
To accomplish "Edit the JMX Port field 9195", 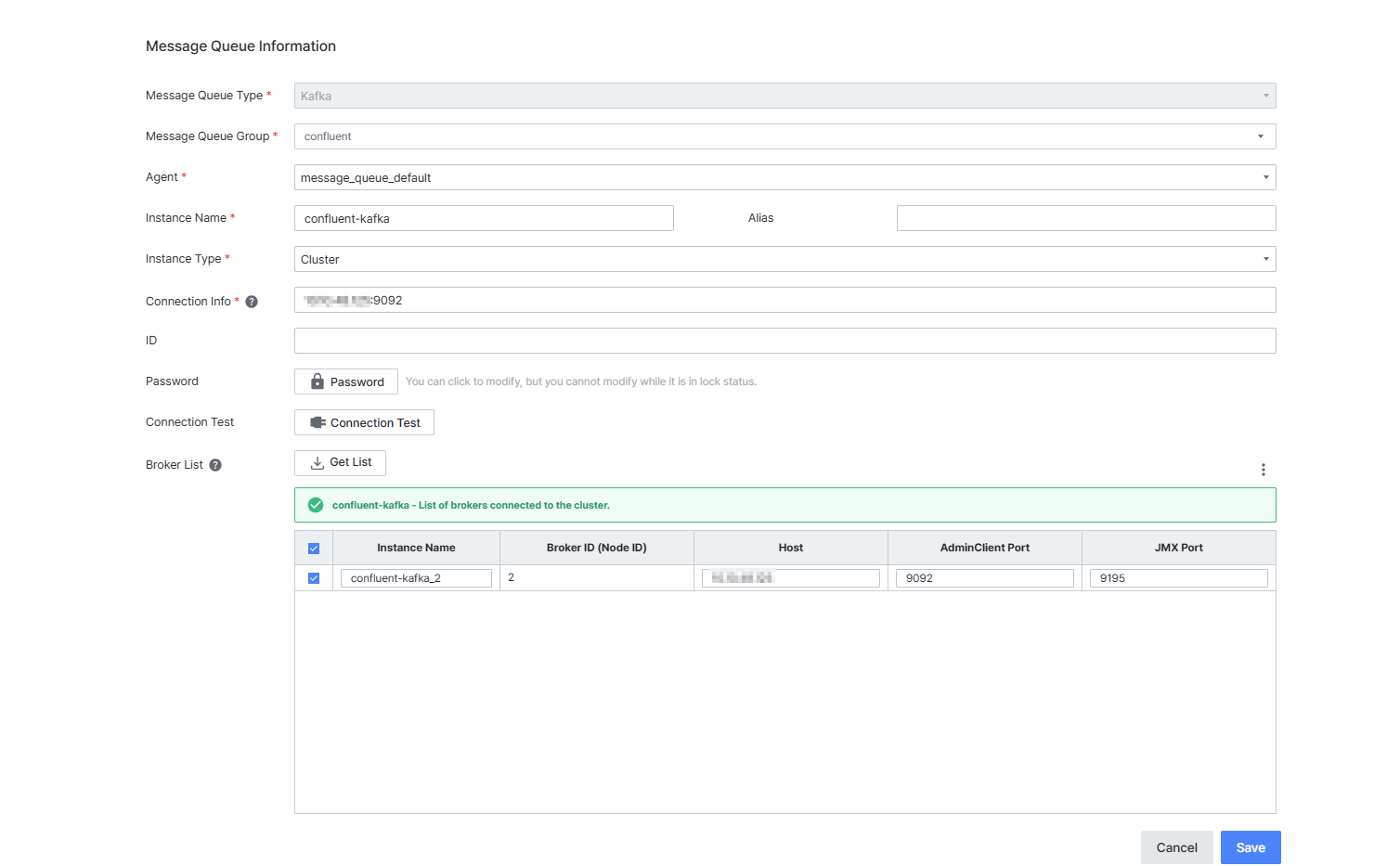I will [1179, 578].
